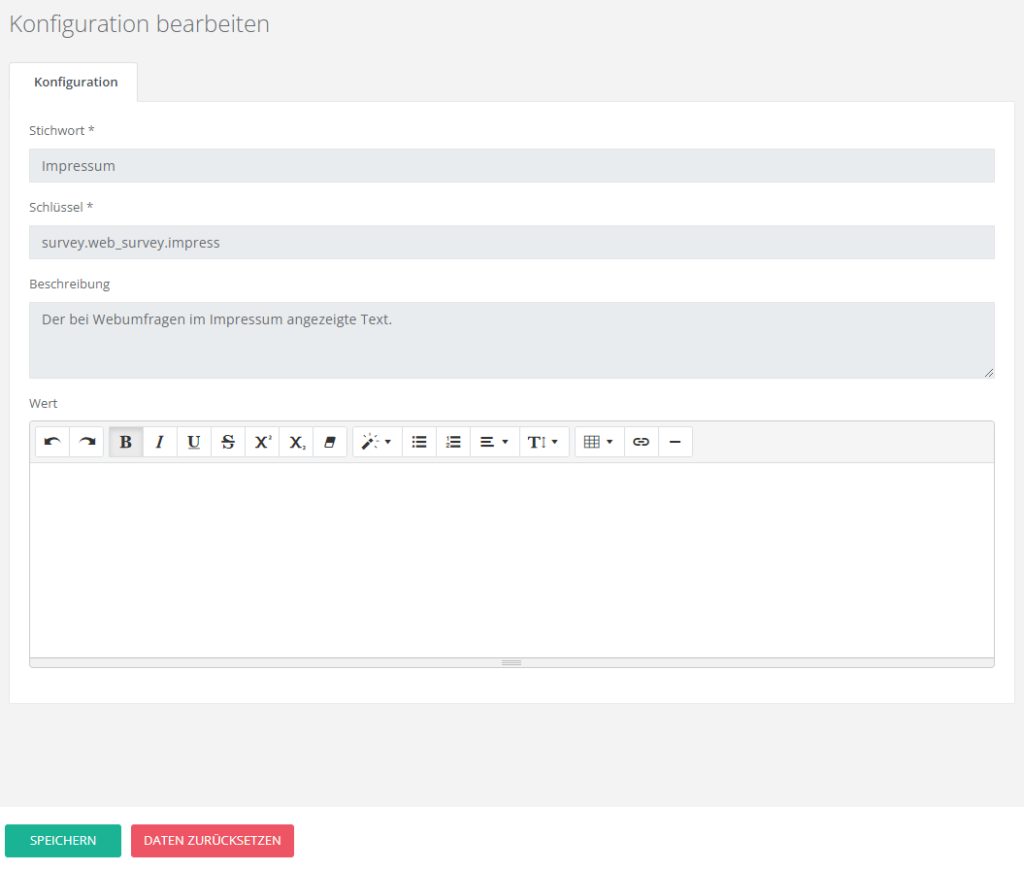Open the magic wand style dropdown
The image size is (1024, 871).
[x=377, y=442]
